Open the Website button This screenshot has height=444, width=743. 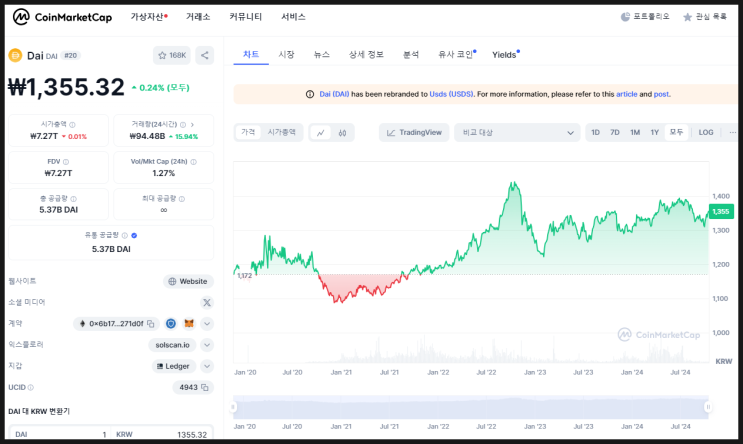[x=188, y=281]
